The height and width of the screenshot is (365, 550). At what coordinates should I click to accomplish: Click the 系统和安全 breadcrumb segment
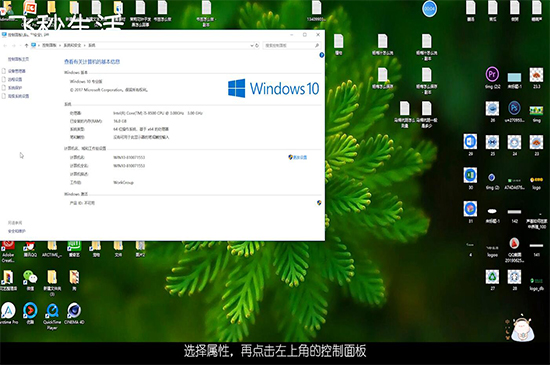click(72, 45)
